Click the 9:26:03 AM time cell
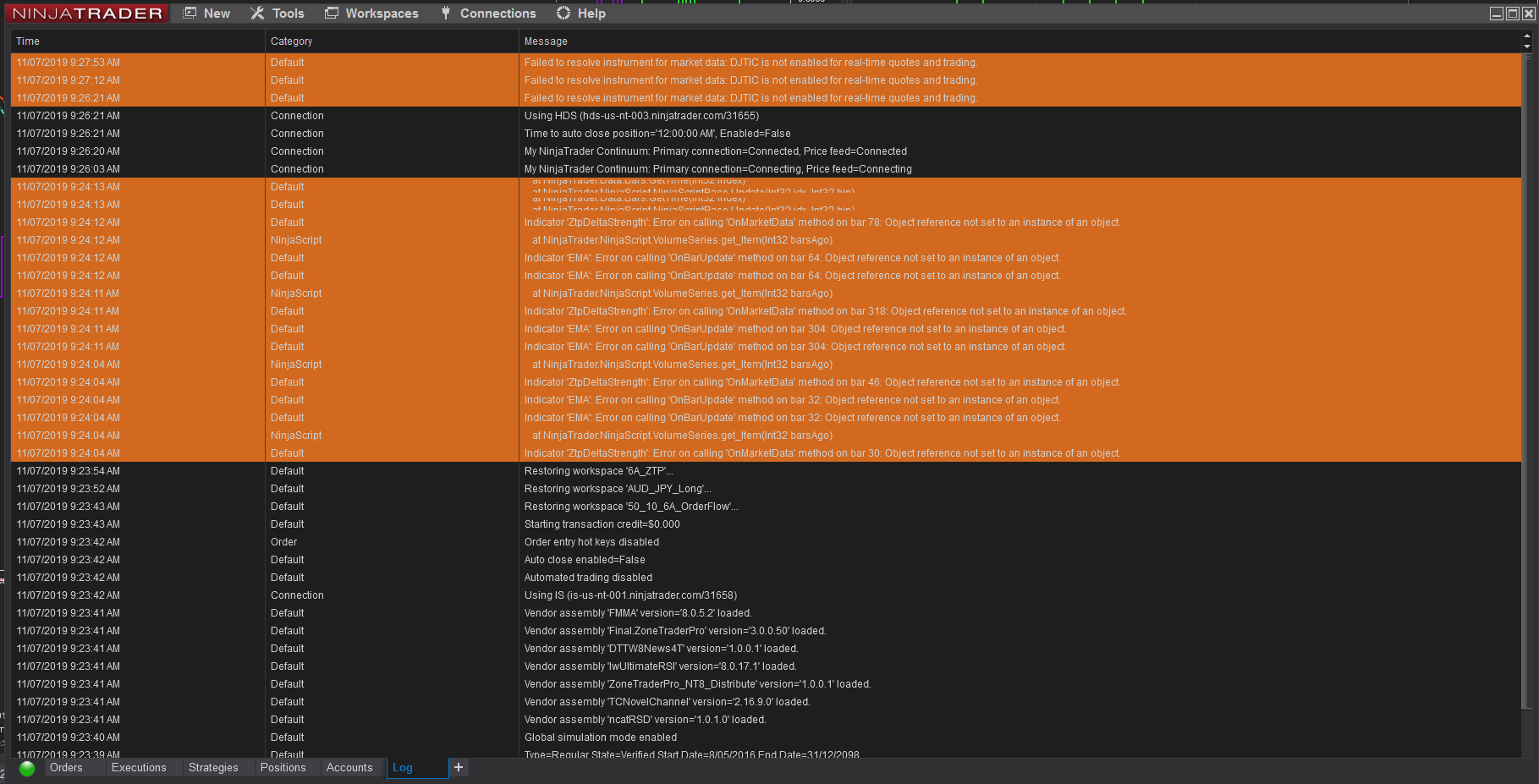This screenshot has height=784, width=1539. (x=138, y=169)
